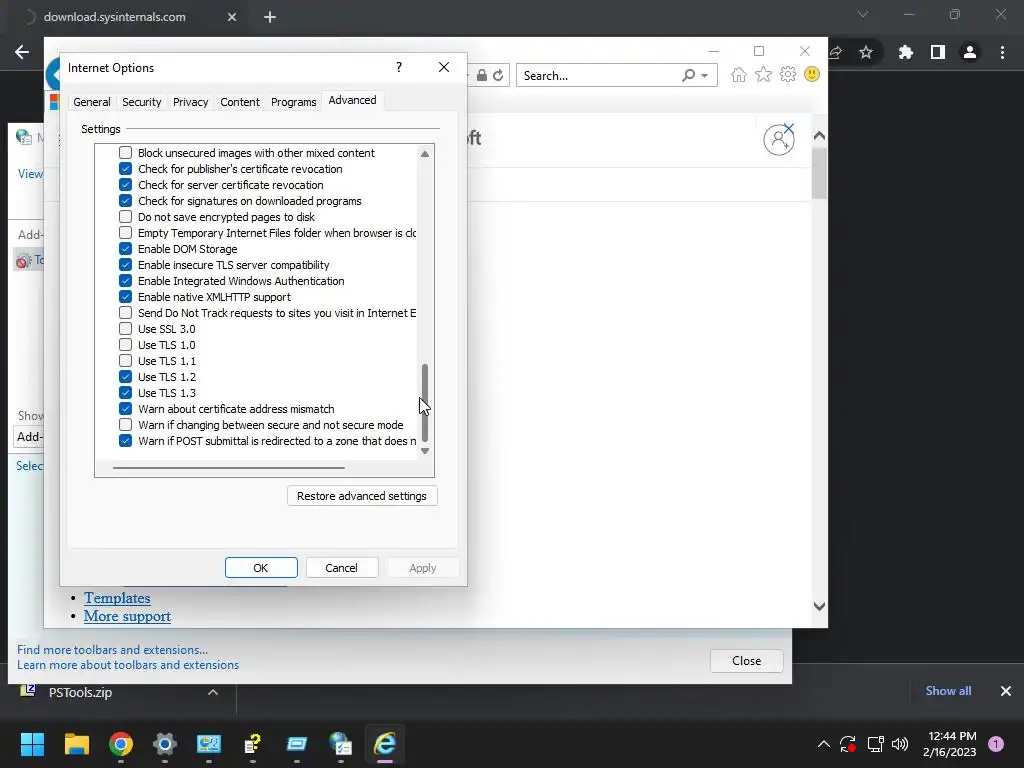
Task: Open Windows Start menu
Action: click(32, 743)
